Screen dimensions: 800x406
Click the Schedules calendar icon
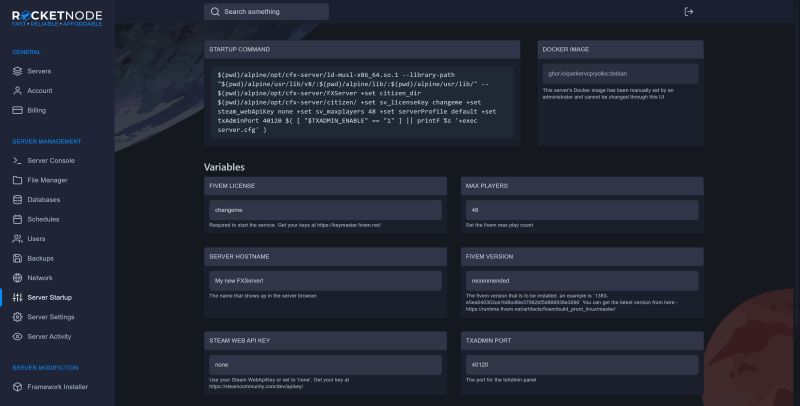pyautogui.click(x=17, y=219)
